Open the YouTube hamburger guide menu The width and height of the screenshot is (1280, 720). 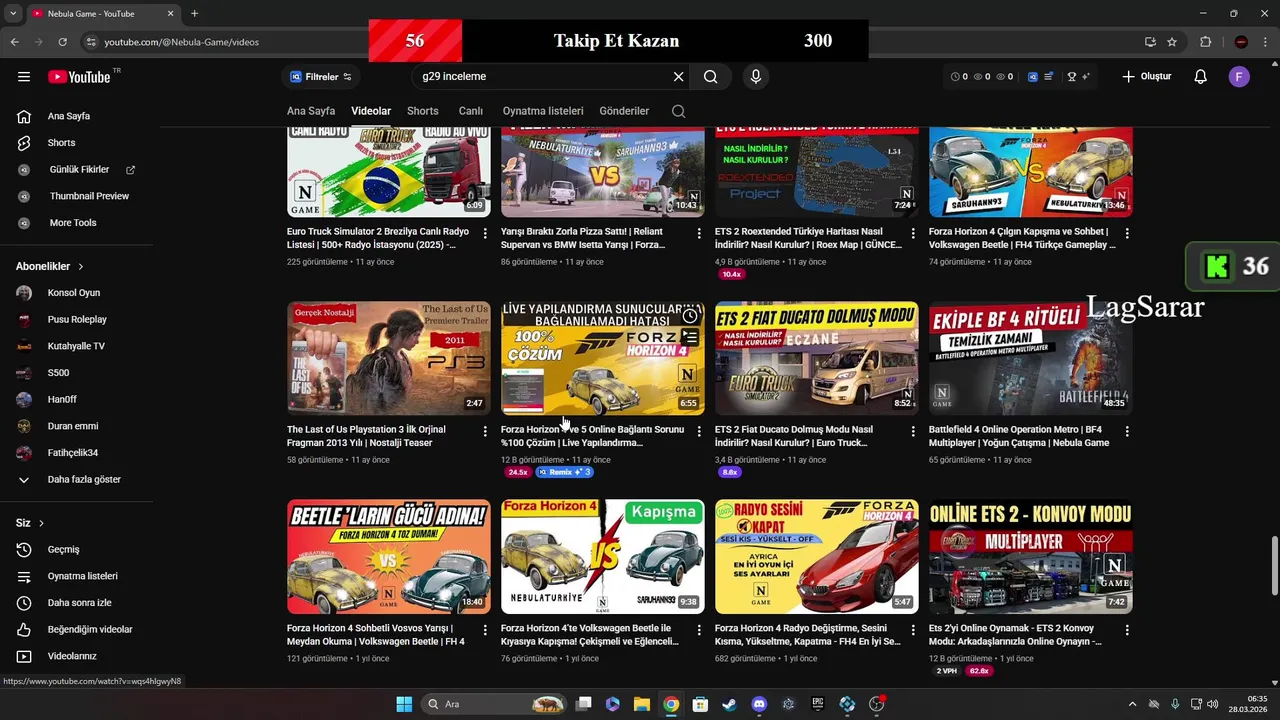(24, 76)
